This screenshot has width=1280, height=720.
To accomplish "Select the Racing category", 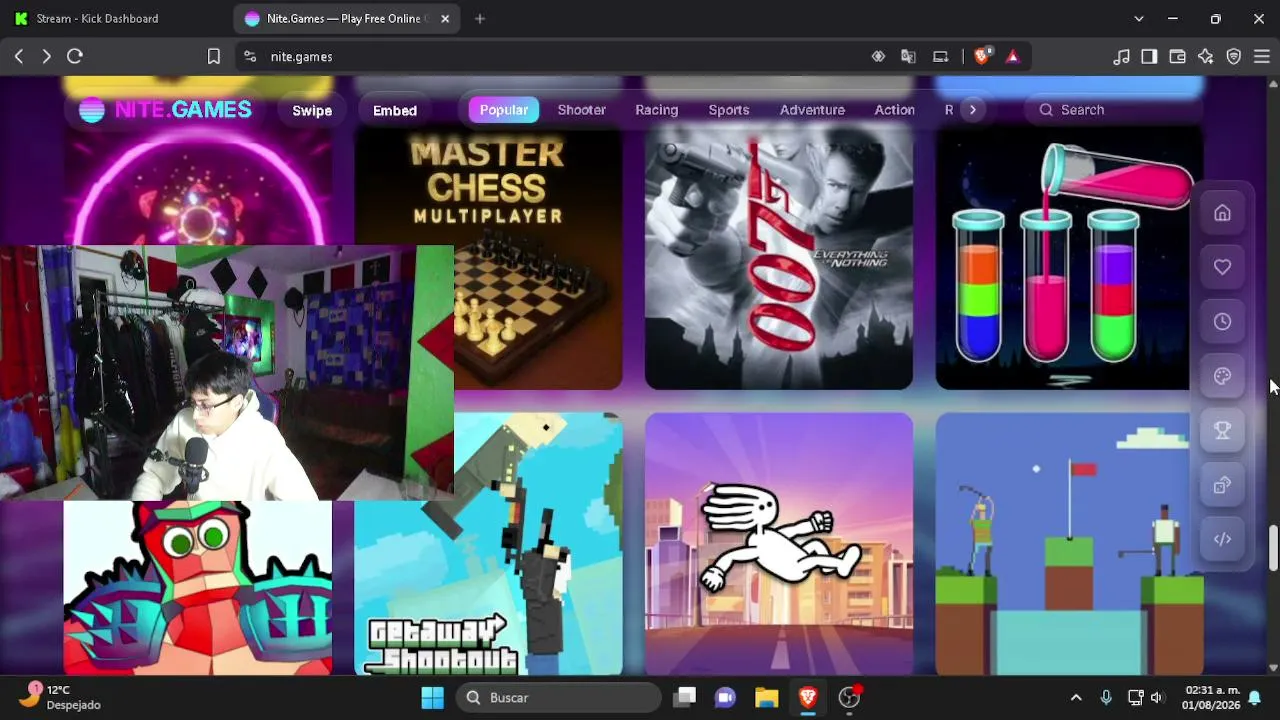I will point(657,110).
